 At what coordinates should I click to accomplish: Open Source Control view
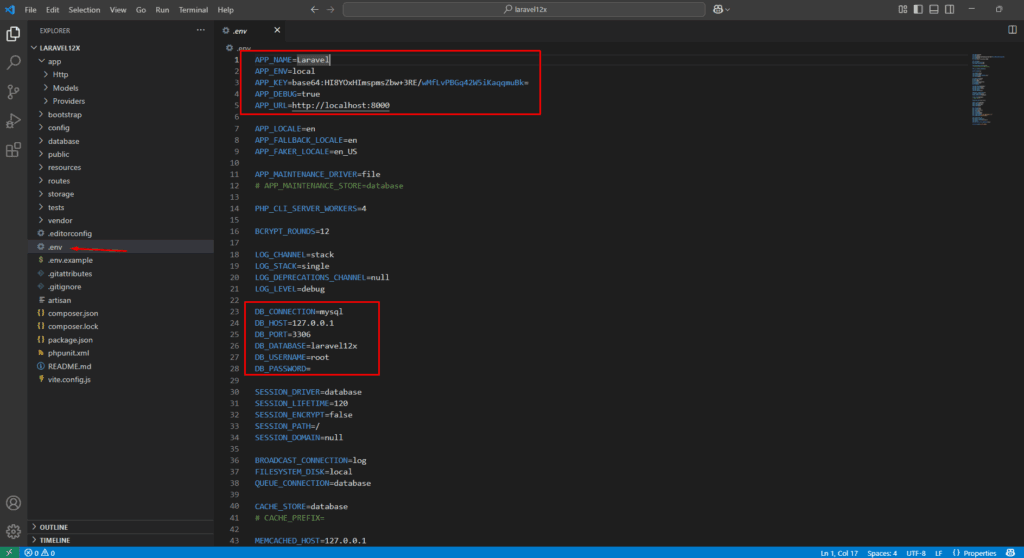pos(14,91)
